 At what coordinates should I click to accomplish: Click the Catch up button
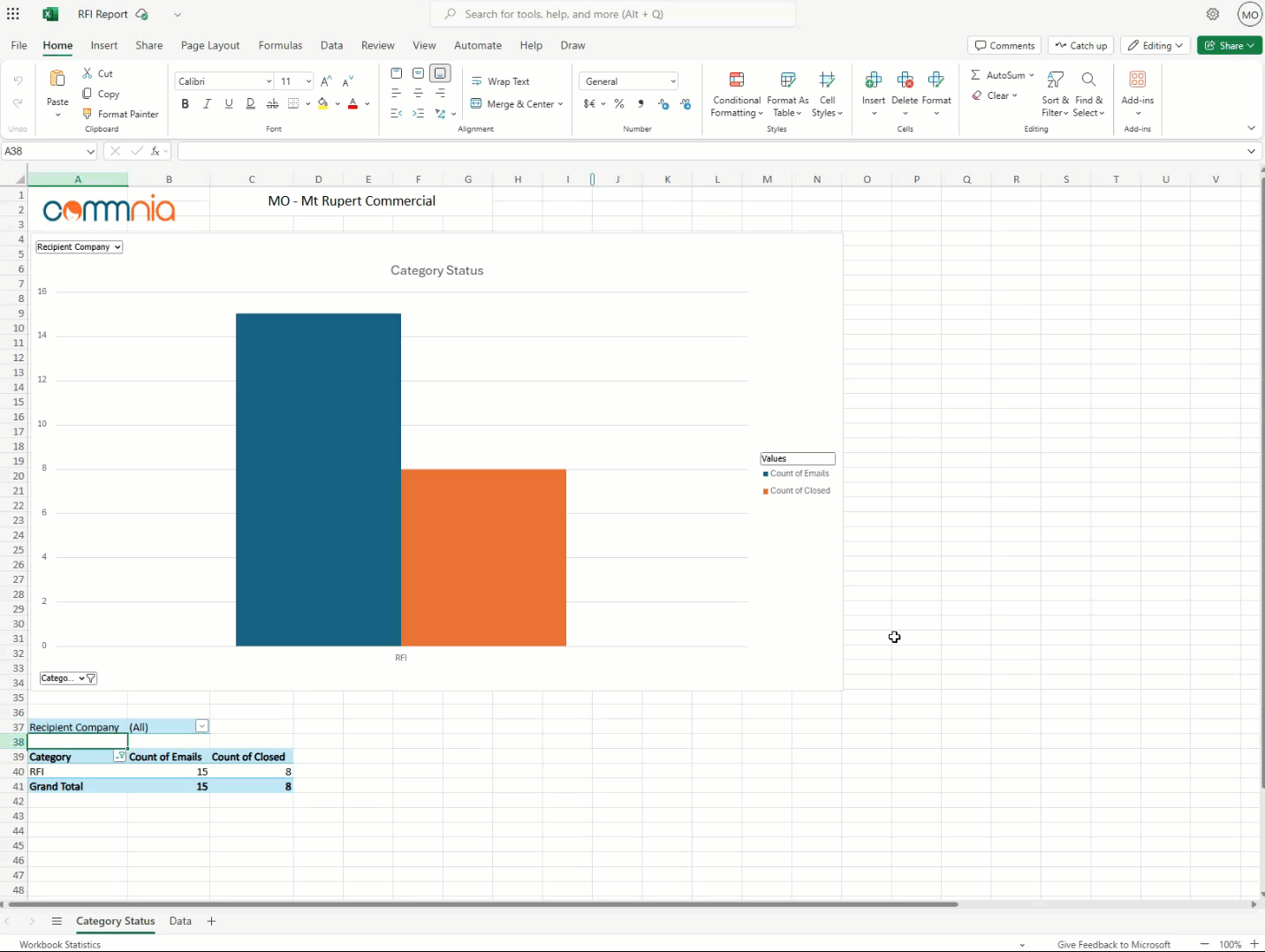coord(1081,46)
